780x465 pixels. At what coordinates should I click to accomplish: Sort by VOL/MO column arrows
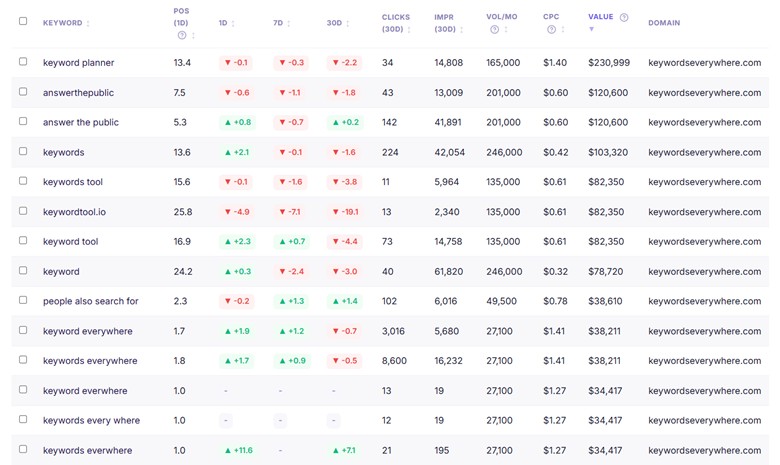click(505, 29)
